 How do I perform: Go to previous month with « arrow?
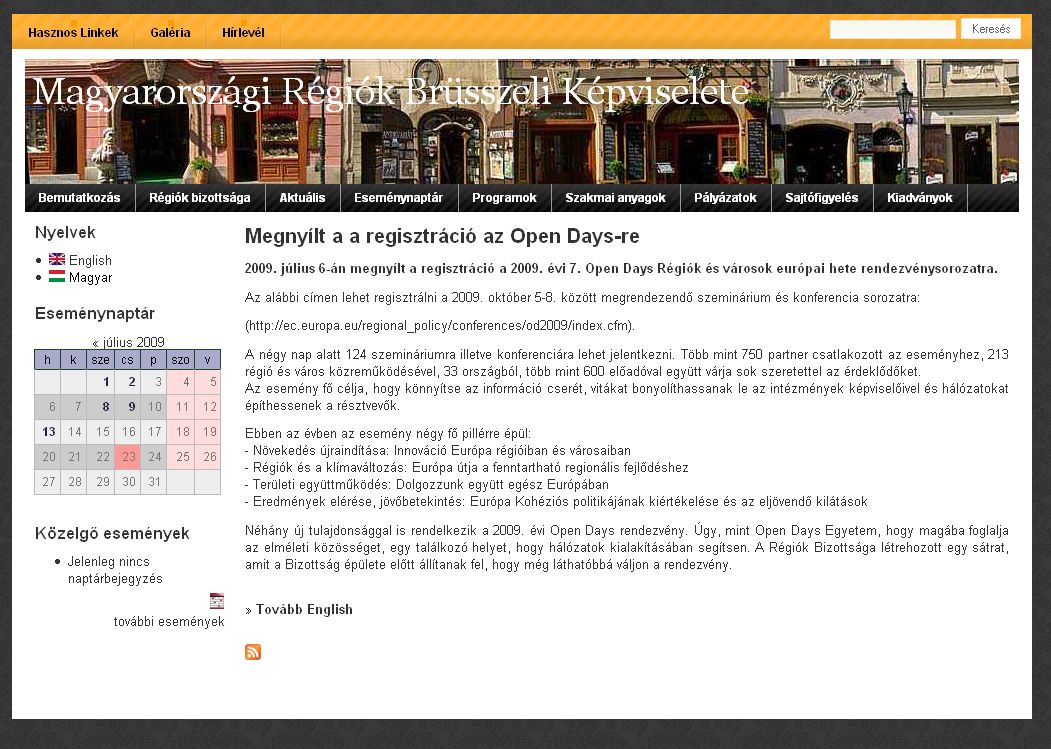pyautogui.click(x=96, y=343)
